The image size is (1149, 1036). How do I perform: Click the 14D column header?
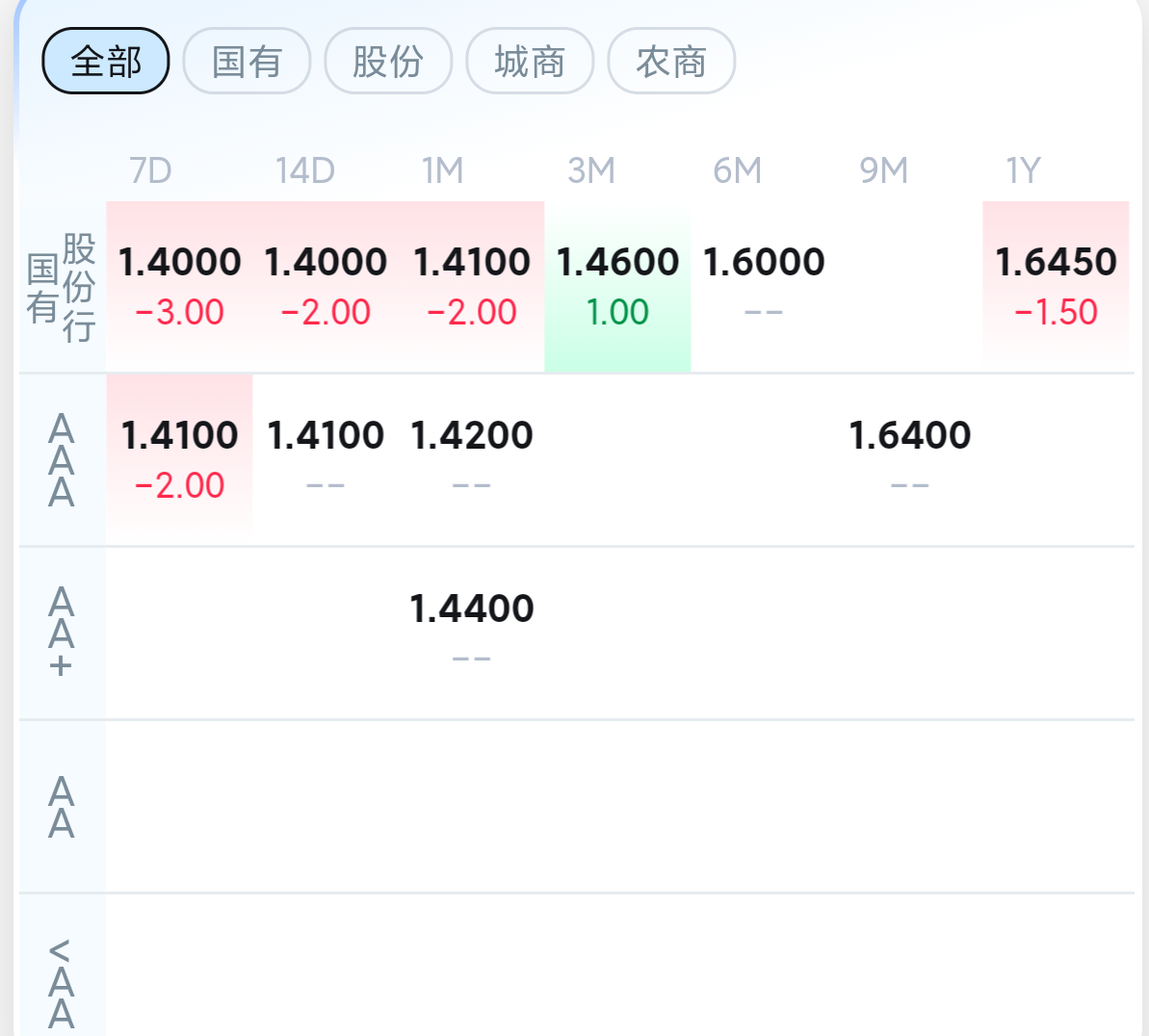pos(305,170)
